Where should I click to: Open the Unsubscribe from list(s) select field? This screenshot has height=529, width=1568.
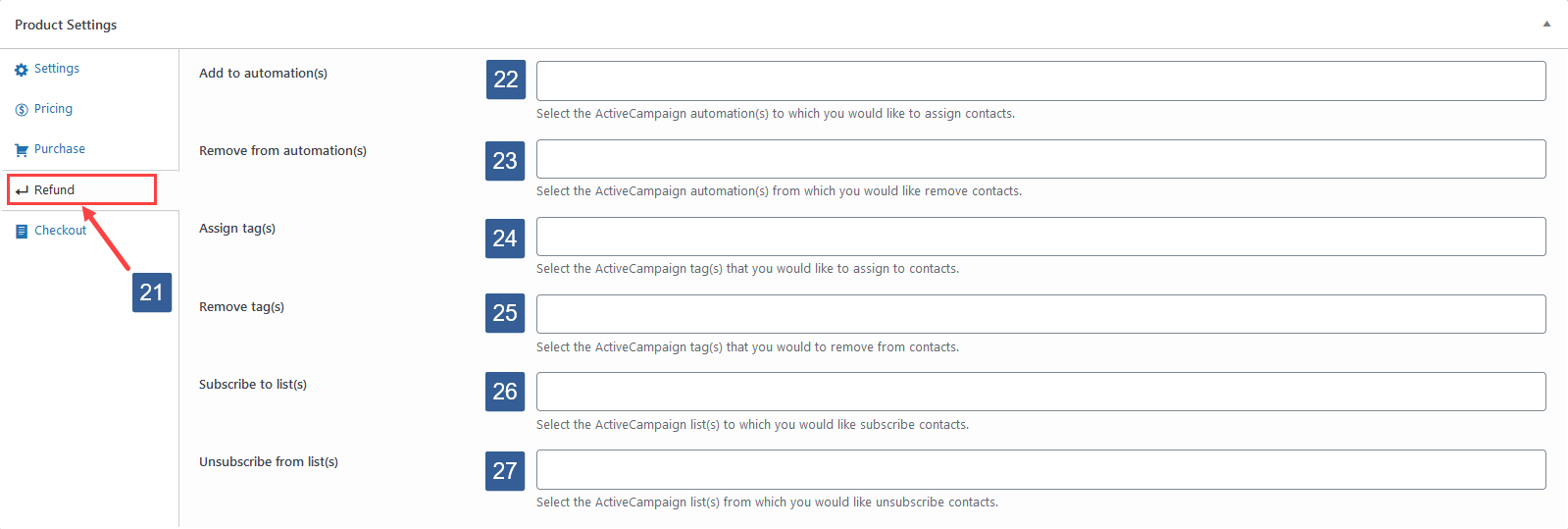[1040, 469]
